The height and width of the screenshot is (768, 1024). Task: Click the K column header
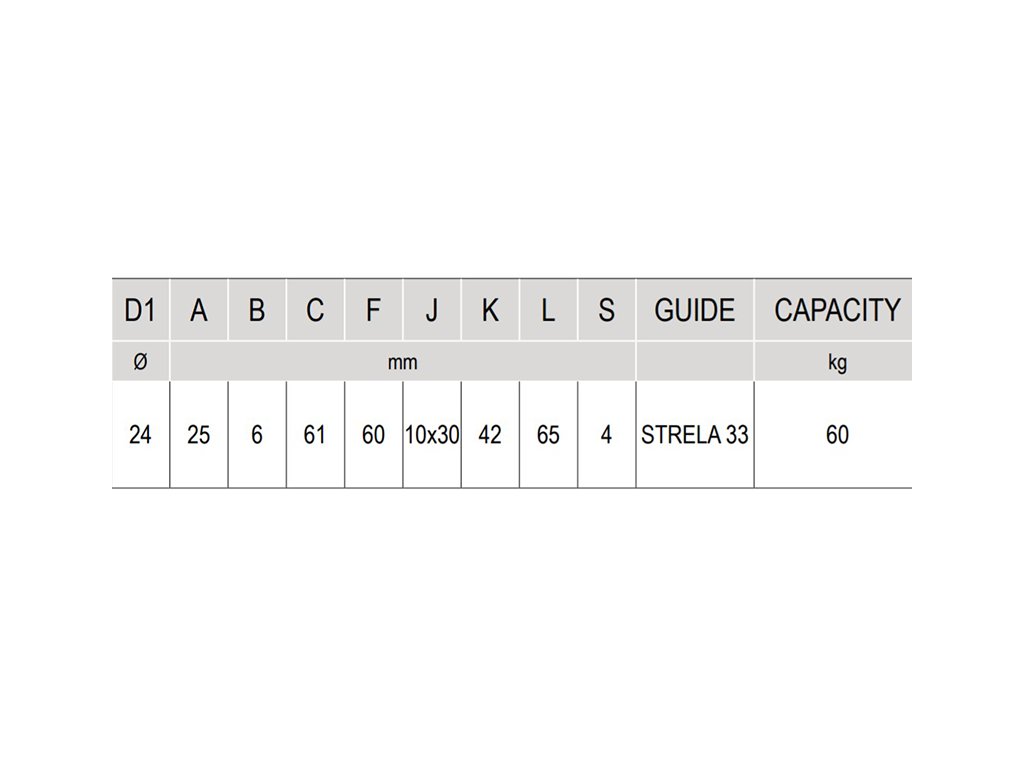click(490, 310)
